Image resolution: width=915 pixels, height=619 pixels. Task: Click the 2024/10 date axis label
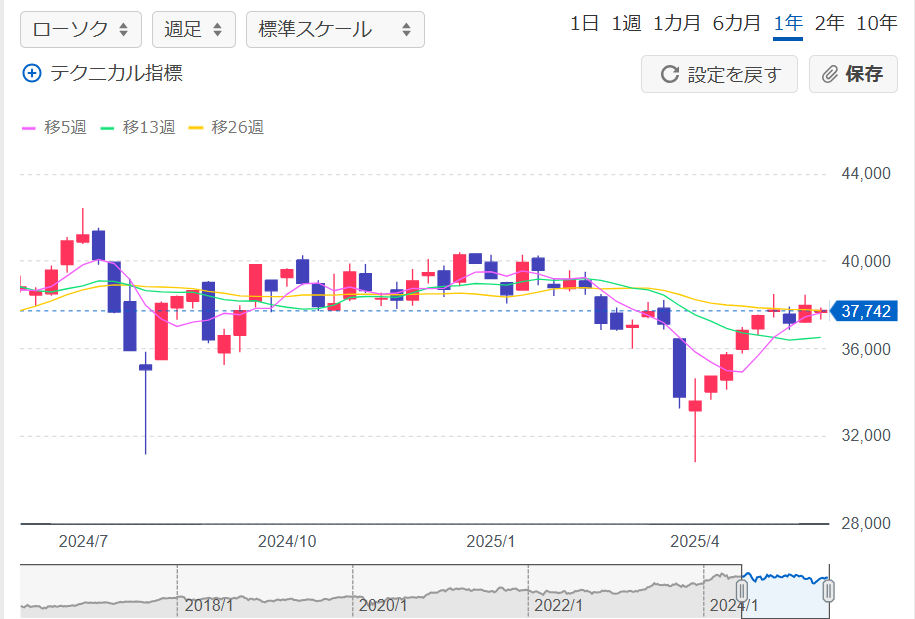tap(287, 541)
